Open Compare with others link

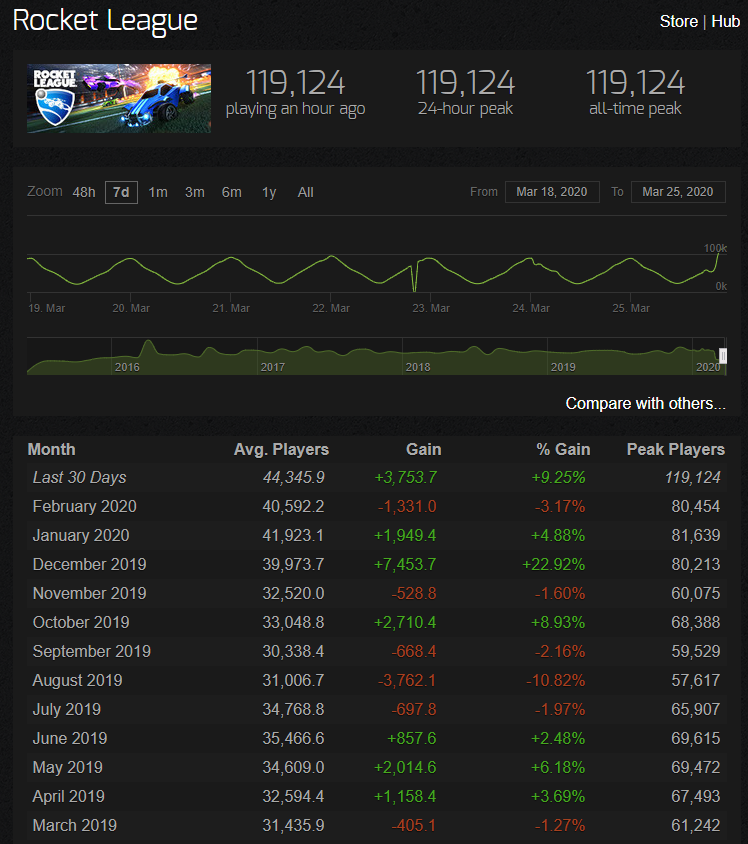tap(645, 403)
